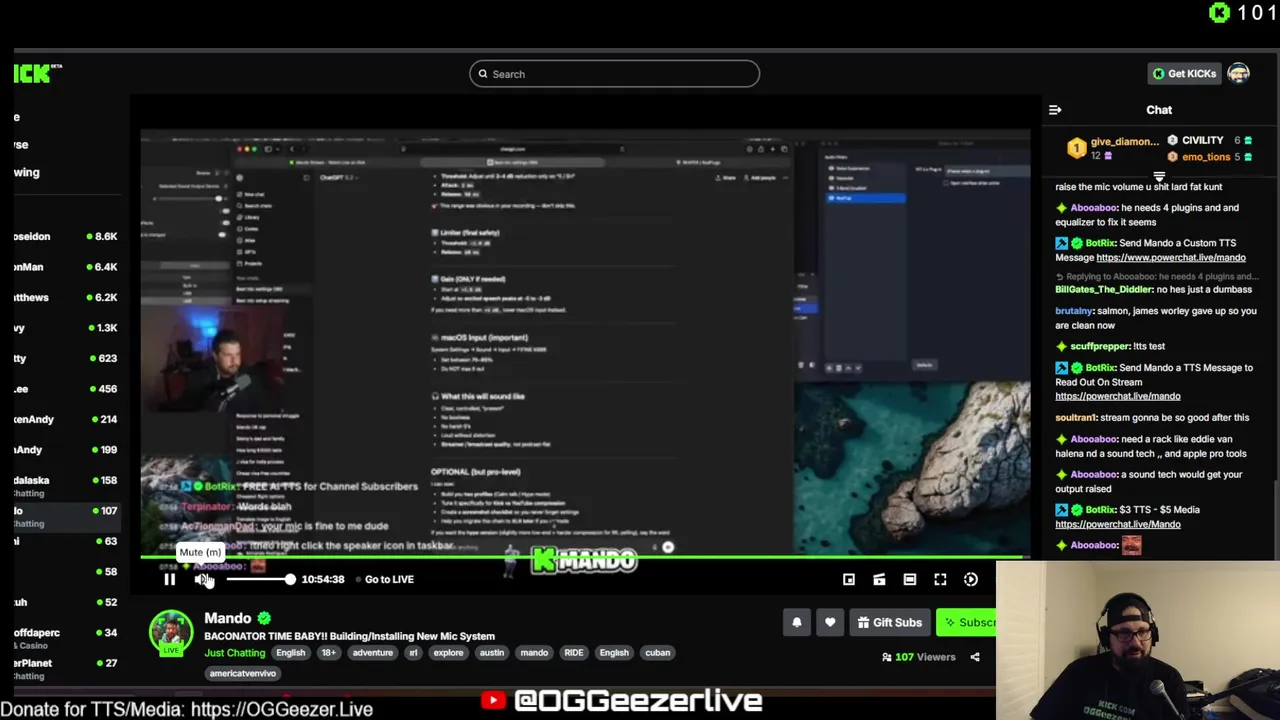Click the clip creation icon in player controls
Screen dimensions: 1280x720
[879, 579]
